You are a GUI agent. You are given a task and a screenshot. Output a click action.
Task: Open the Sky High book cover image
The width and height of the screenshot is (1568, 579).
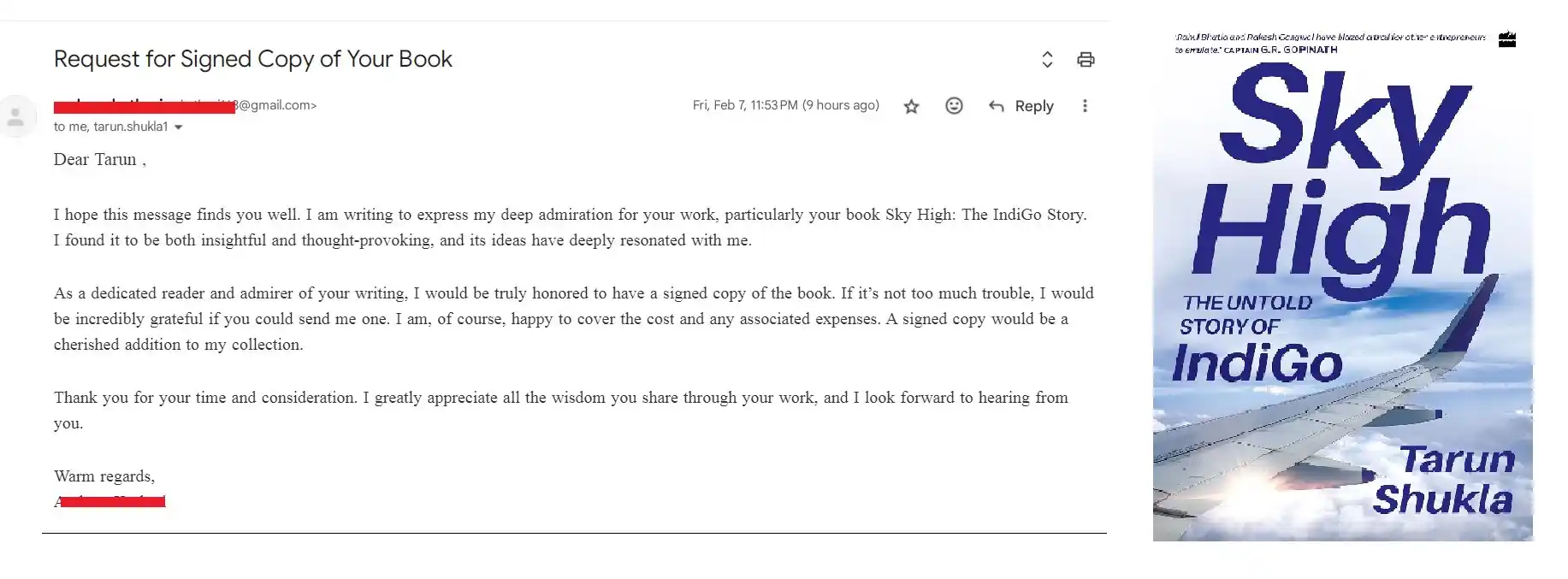point(1343,285)
